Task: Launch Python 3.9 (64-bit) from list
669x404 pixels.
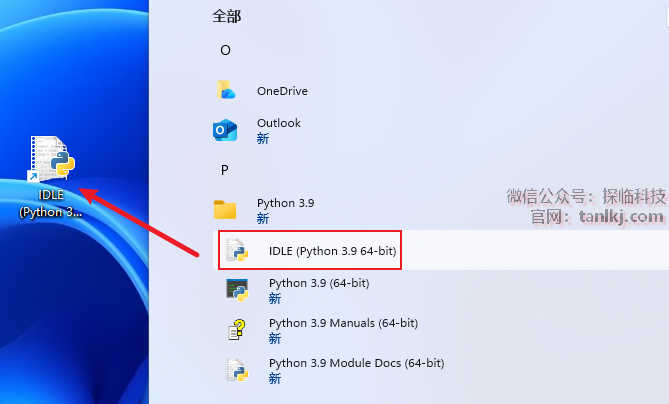Action: 319,283
